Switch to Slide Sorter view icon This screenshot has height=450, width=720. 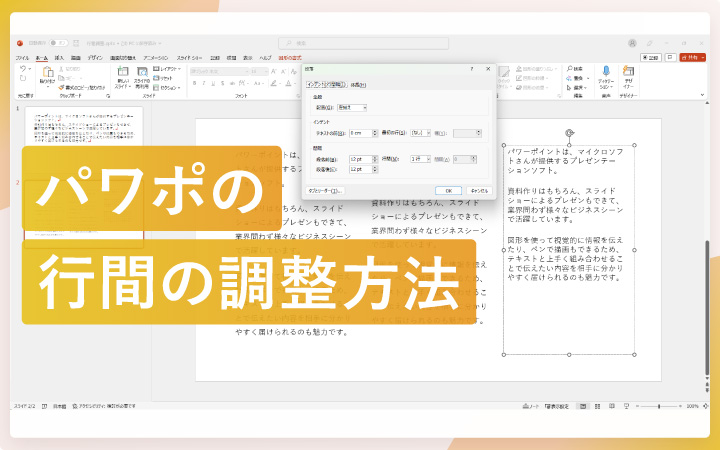[597, 406]
